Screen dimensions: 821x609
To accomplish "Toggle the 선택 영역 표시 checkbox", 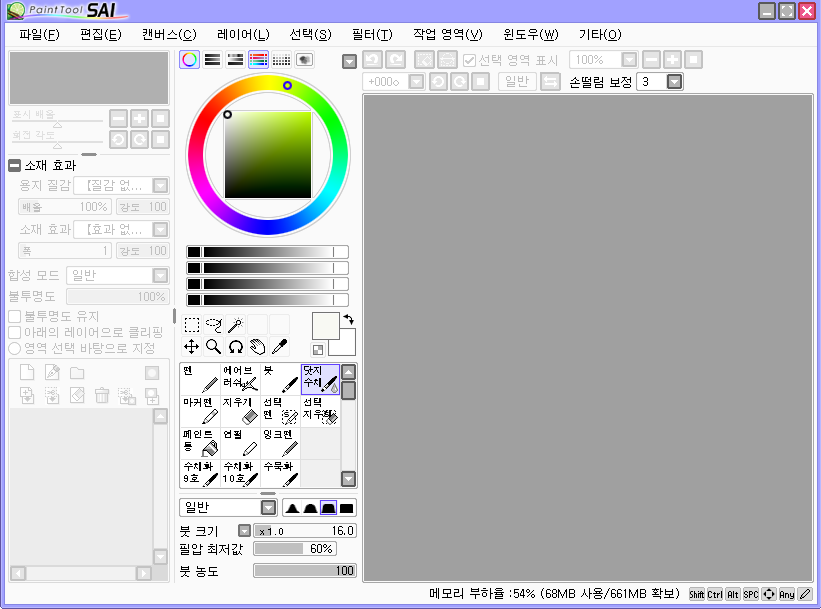I will (x=470, y=60).
